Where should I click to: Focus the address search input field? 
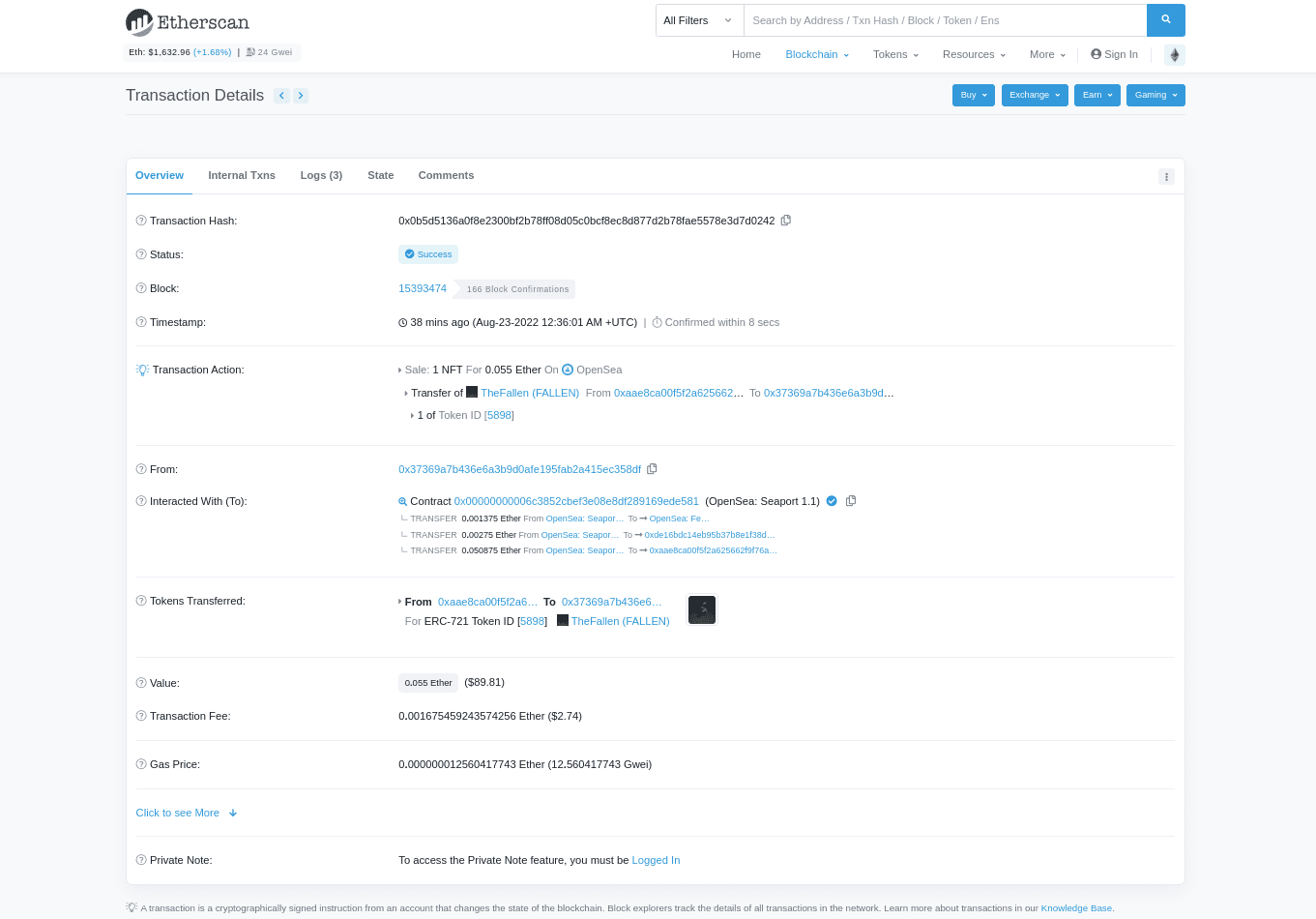pos(945,20)
